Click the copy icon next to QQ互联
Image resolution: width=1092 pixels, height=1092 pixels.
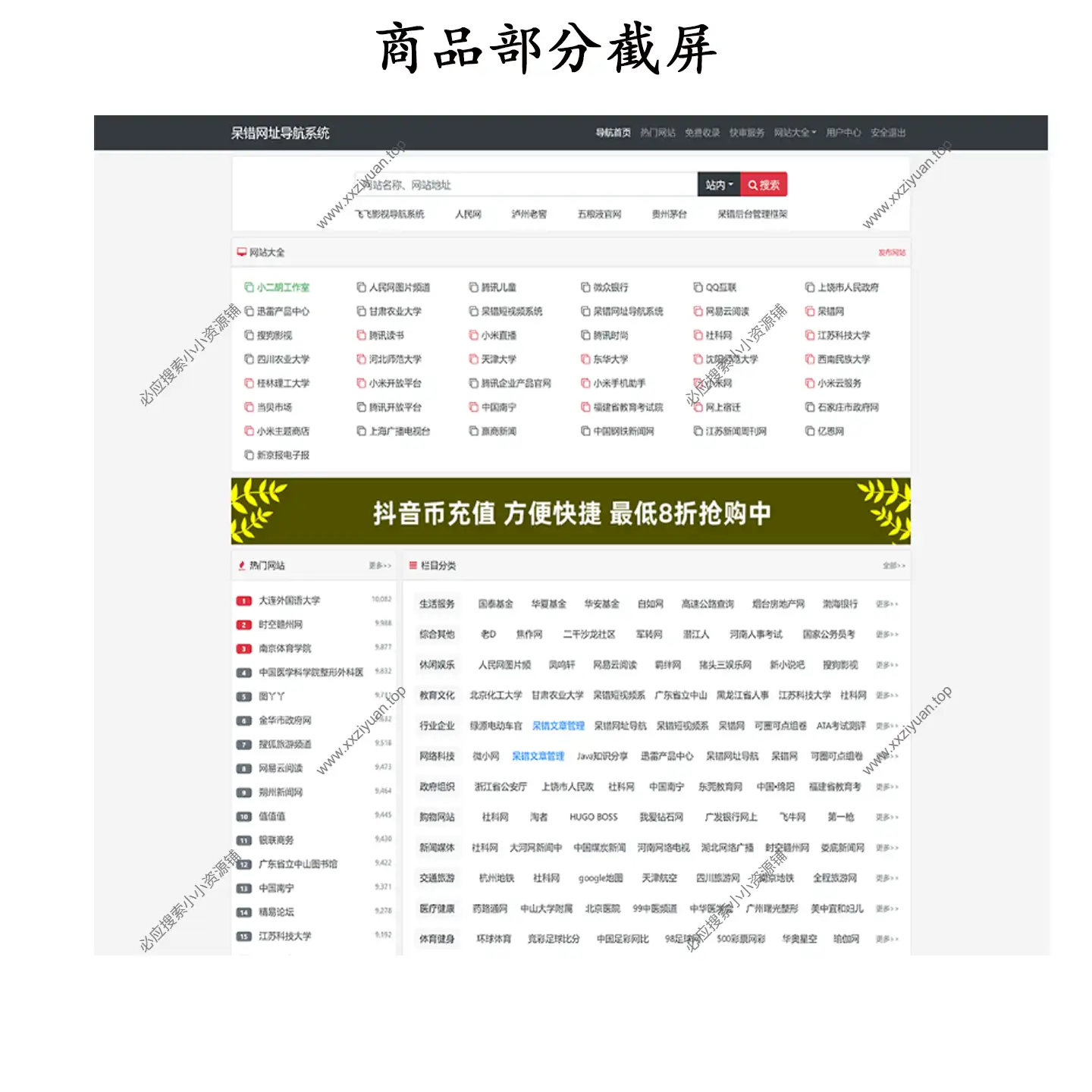[698, 287]
